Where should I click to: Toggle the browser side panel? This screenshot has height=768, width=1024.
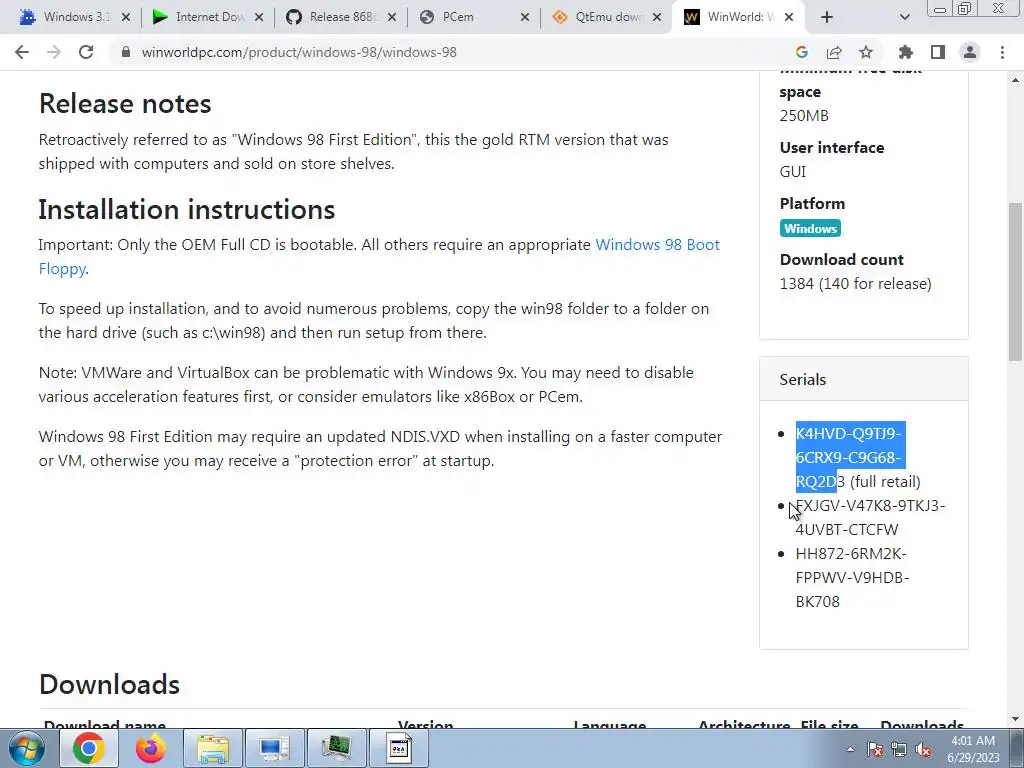pos(938,52)
